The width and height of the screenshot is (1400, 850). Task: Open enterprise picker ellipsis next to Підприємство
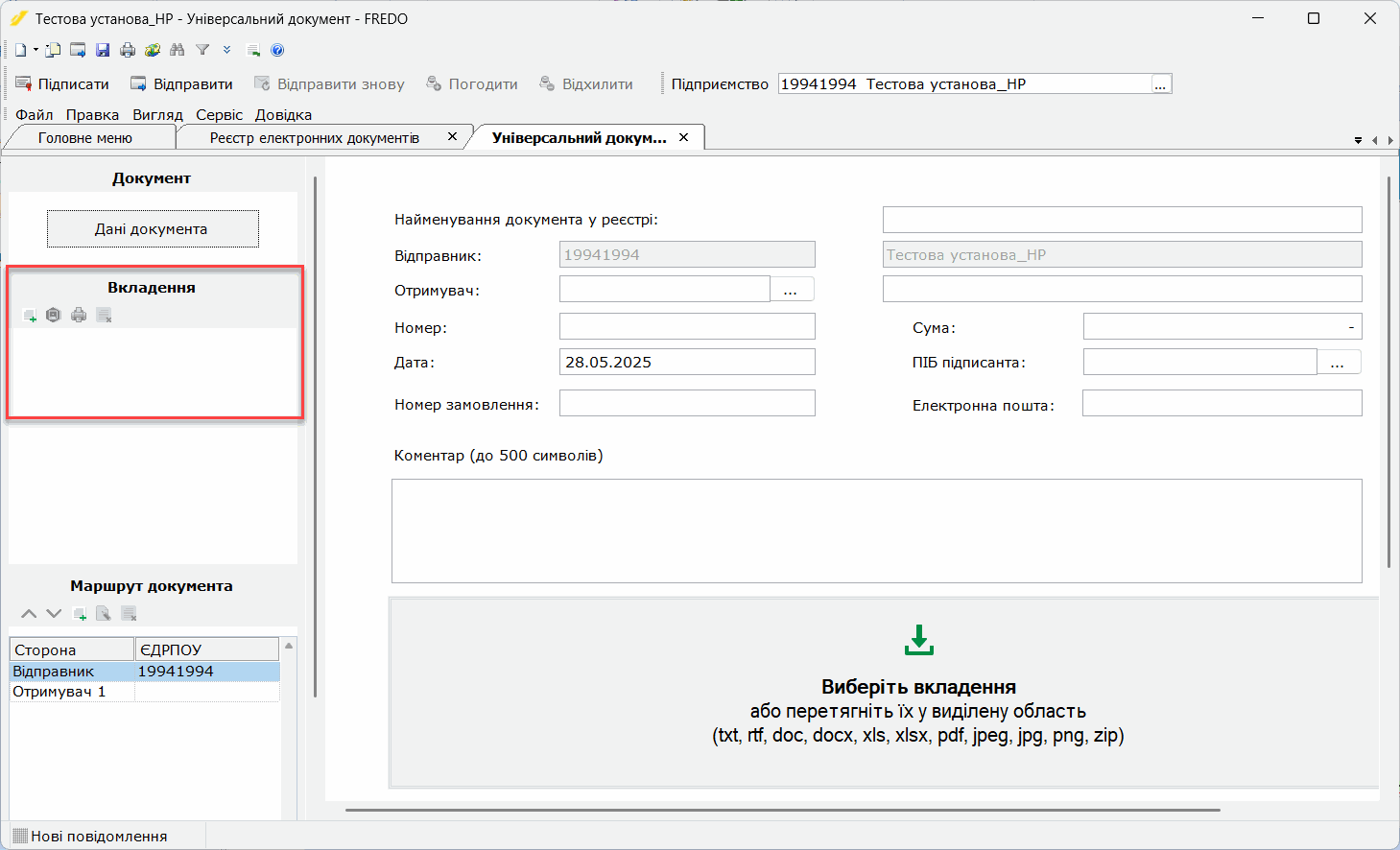(x=1161, y=84)
